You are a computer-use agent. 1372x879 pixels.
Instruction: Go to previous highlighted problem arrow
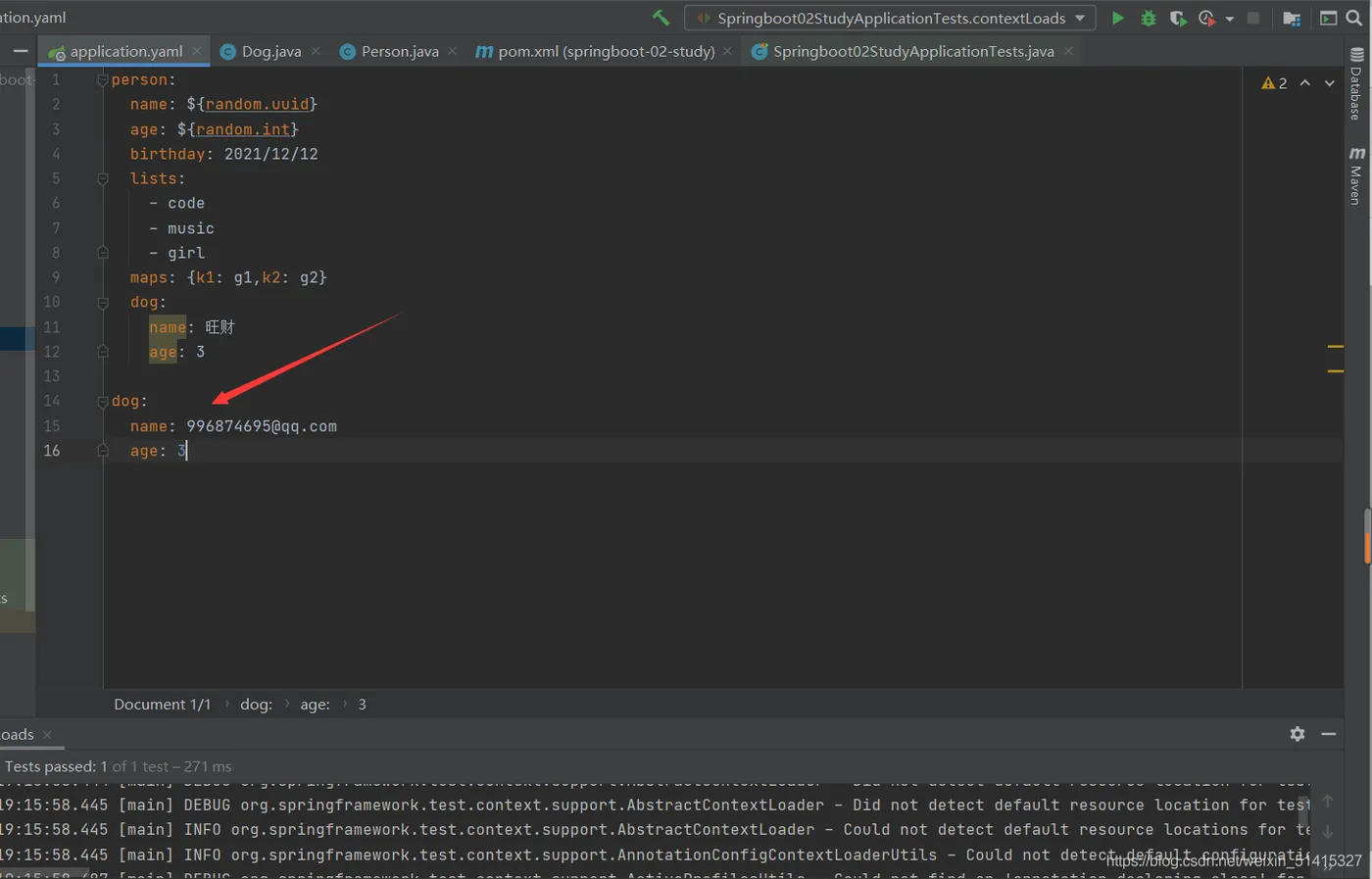click(1304, 83)
